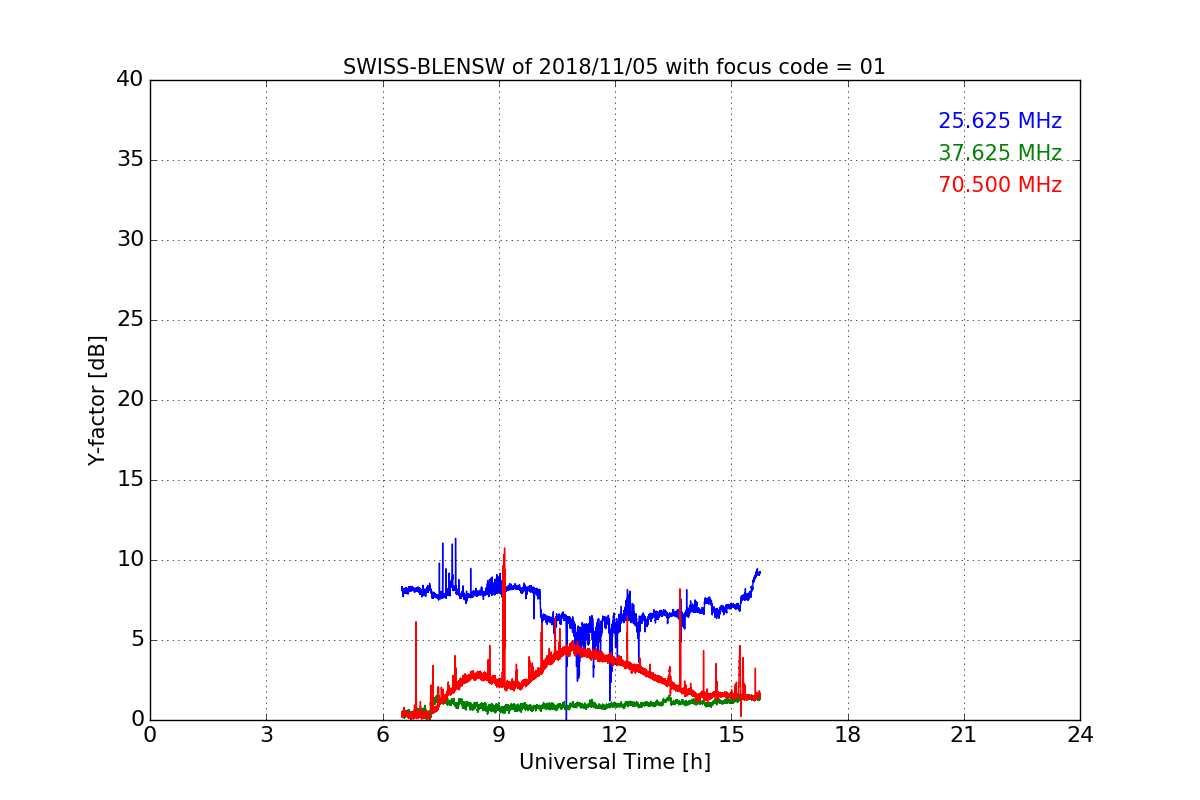Click y-axis tick label '40'
Viewport: 1200px width, 800px height.
click(130, 80)
